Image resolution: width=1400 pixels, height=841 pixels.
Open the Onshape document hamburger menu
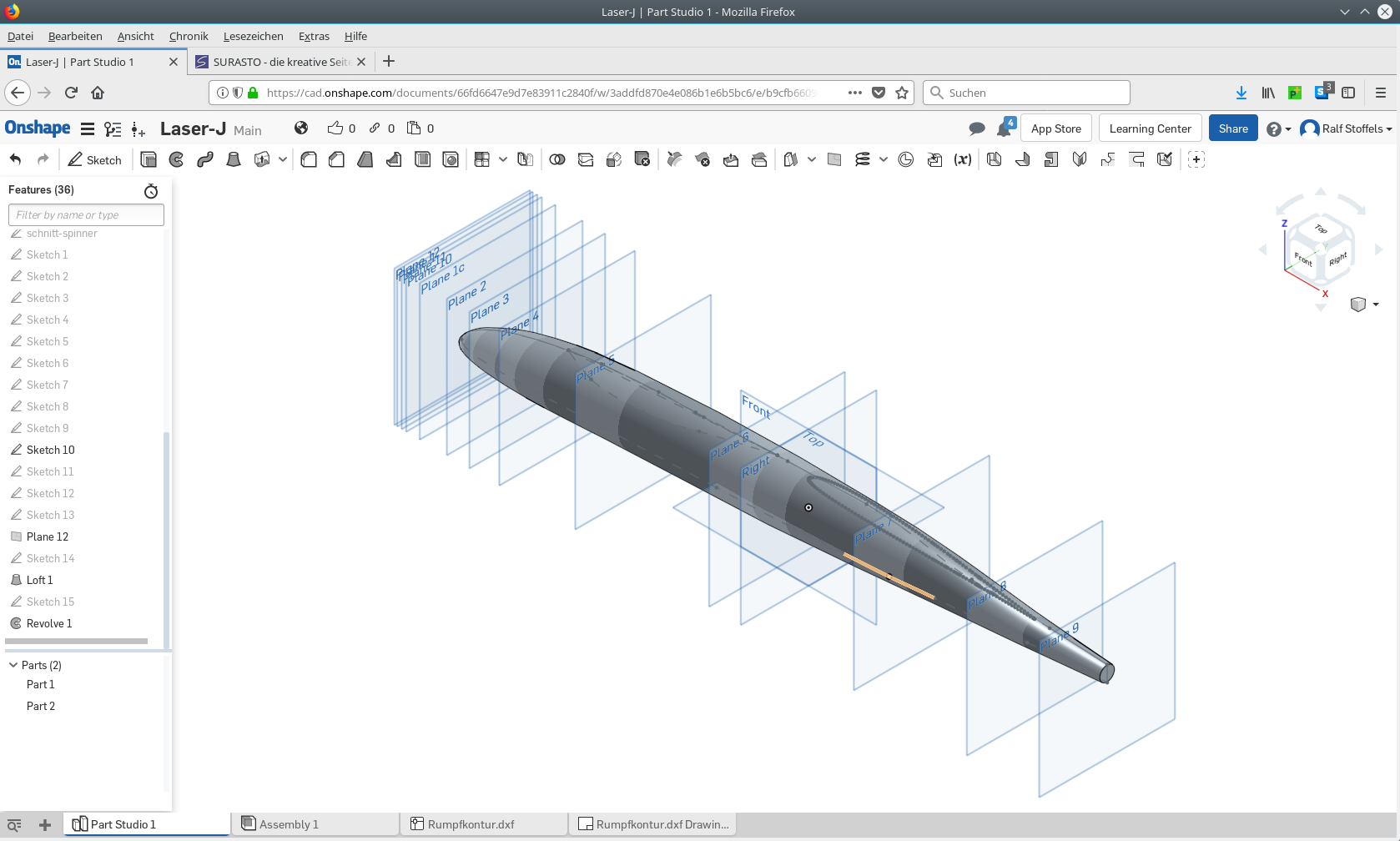pyautogui.click(x=88, y=128)
